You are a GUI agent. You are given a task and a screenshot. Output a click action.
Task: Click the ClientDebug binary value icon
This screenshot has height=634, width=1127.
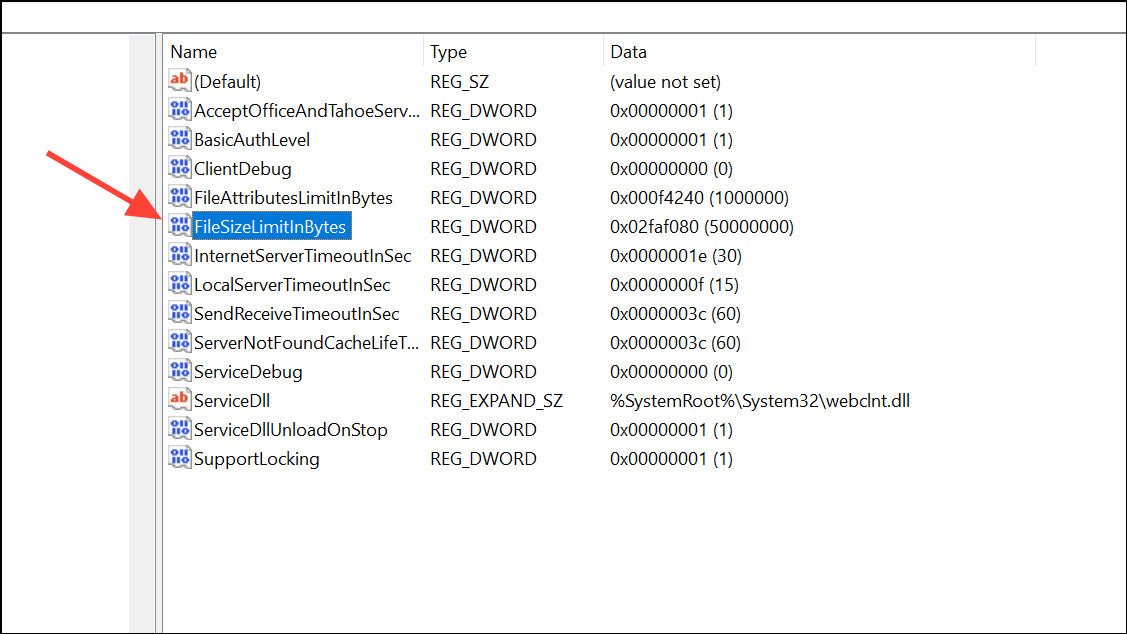pos(180,169)
